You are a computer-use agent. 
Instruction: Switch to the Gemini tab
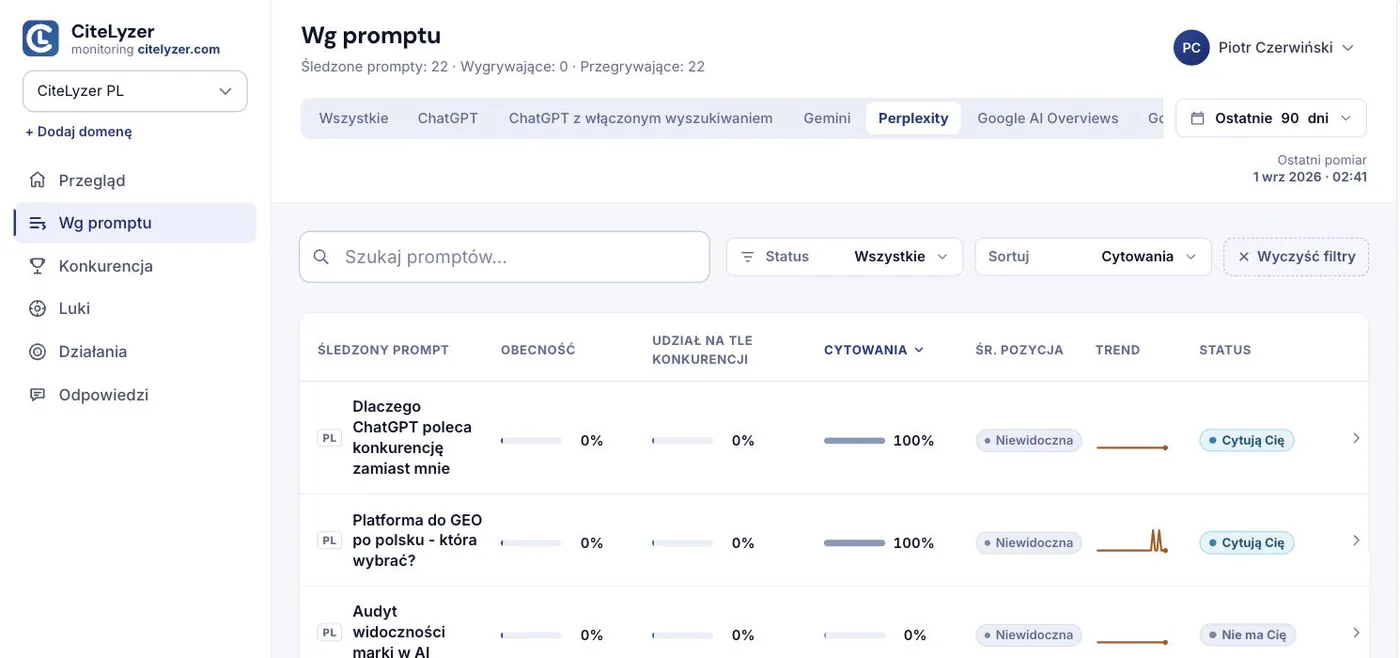827,118
